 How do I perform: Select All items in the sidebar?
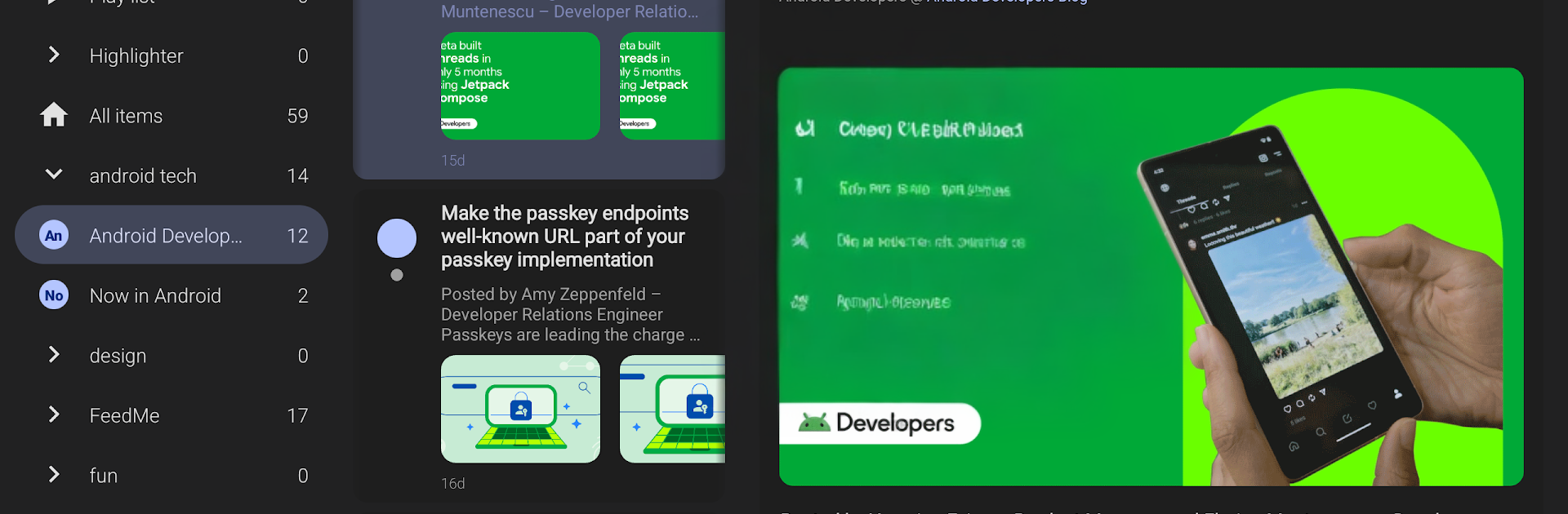point(127,116)
